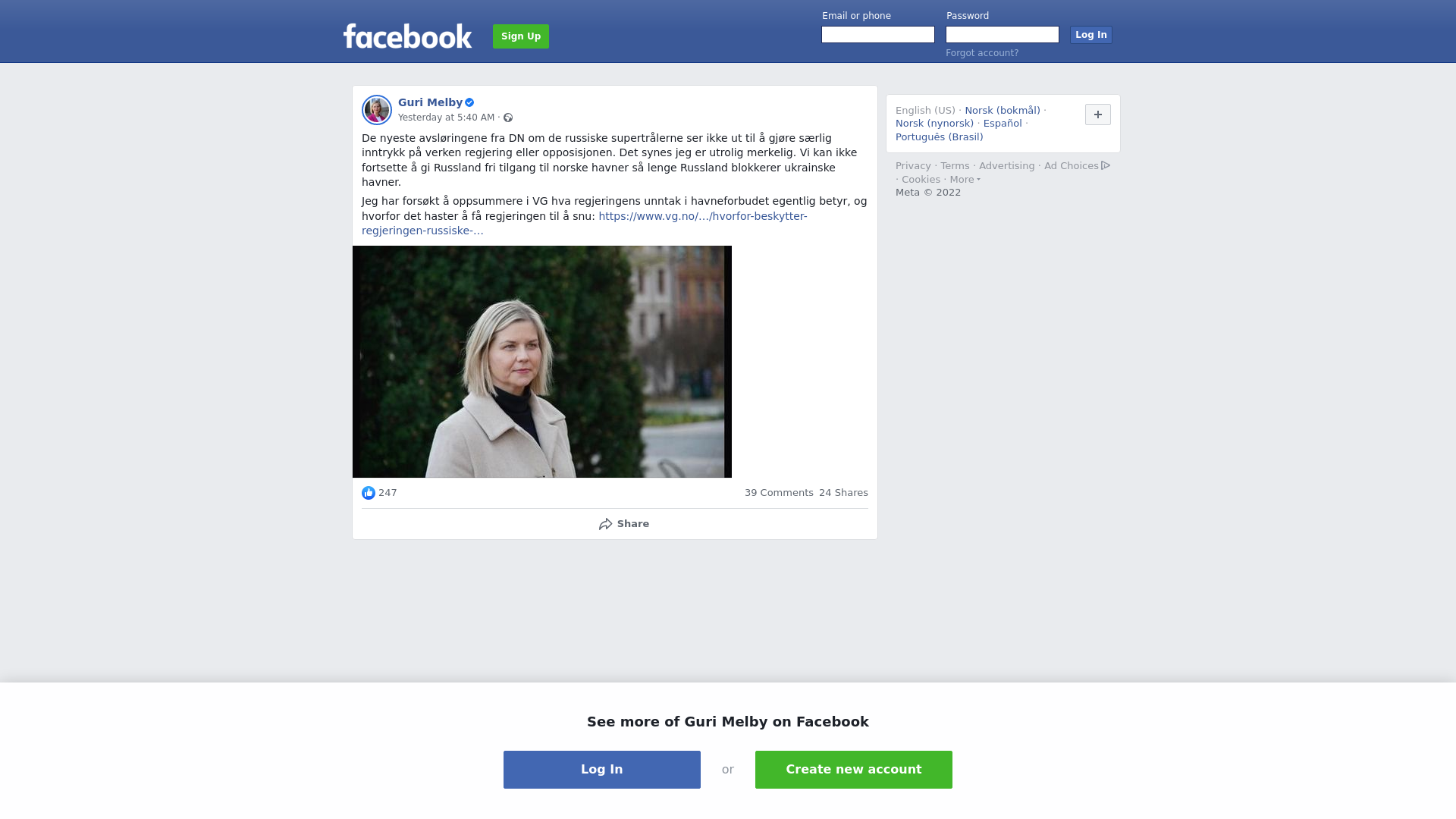Focus the Email or phone field

[x=878, y=35]
